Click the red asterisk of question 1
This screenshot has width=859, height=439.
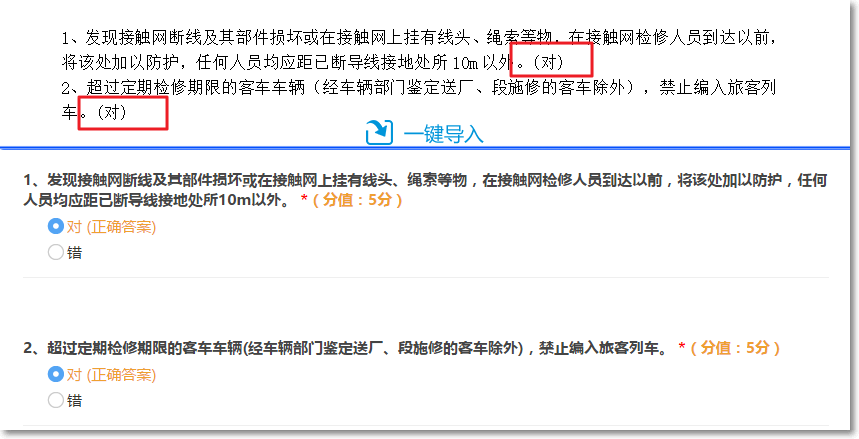click(304, 200)
